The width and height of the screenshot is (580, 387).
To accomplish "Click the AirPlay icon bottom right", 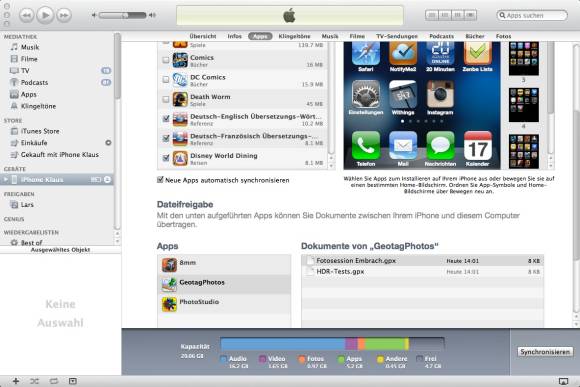I will coord(563,381).
